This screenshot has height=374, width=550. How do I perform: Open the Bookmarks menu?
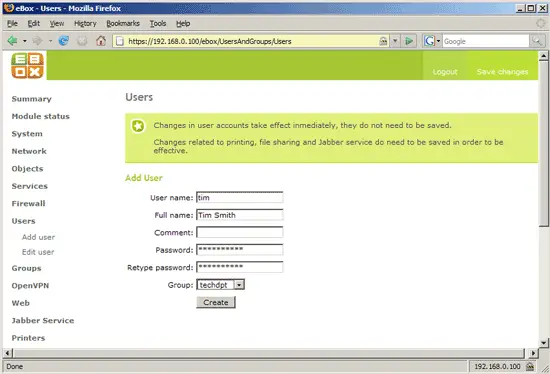pyautogui.click(x=123, y=23)
